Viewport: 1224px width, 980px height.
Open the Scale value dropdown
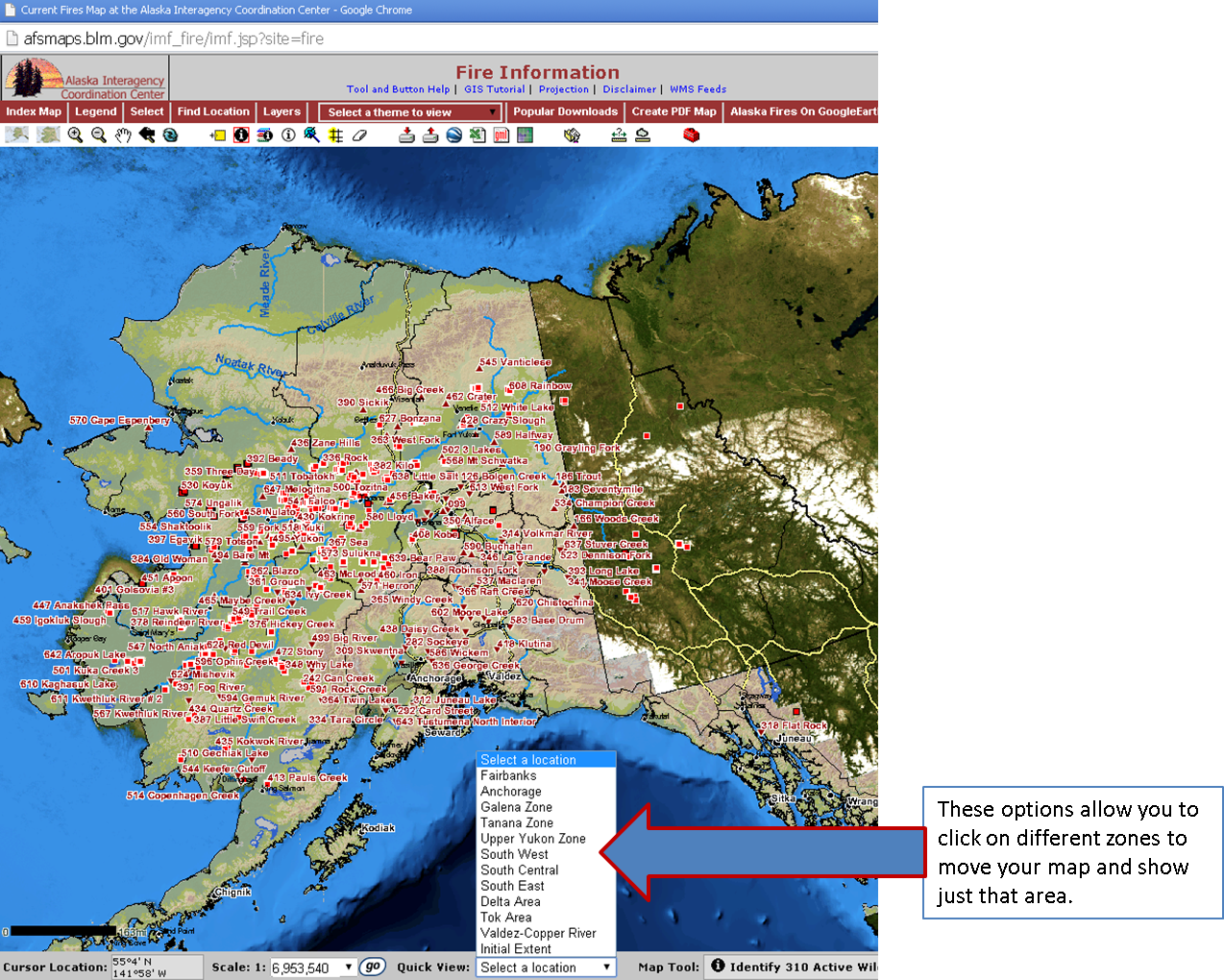(348, 968)
